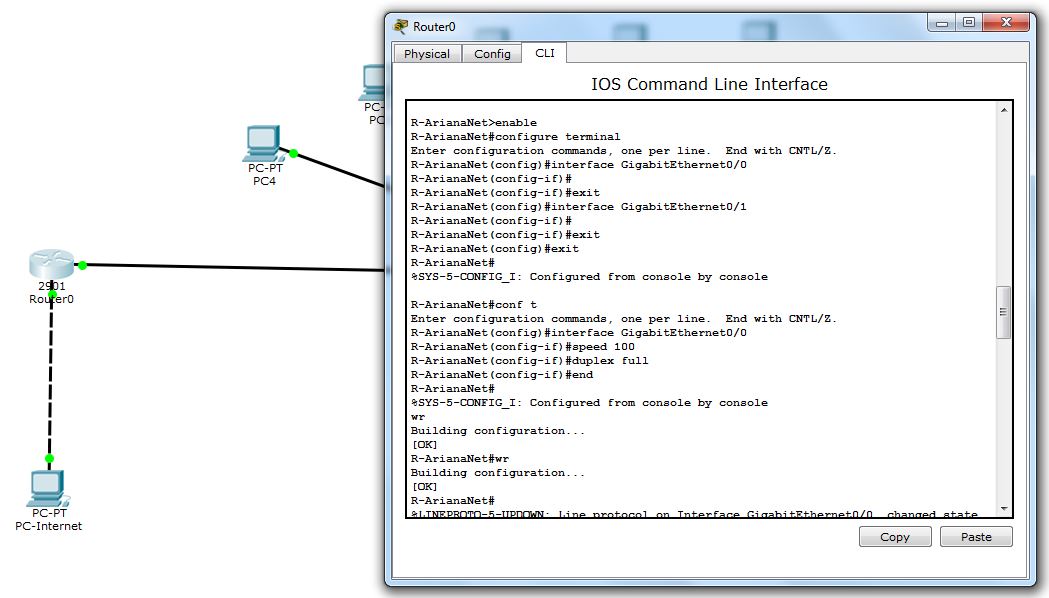Click the CLI scrollbar thumb
Screen dimensions: 1049x598
pyautogui.click(x=1003, y=310)
